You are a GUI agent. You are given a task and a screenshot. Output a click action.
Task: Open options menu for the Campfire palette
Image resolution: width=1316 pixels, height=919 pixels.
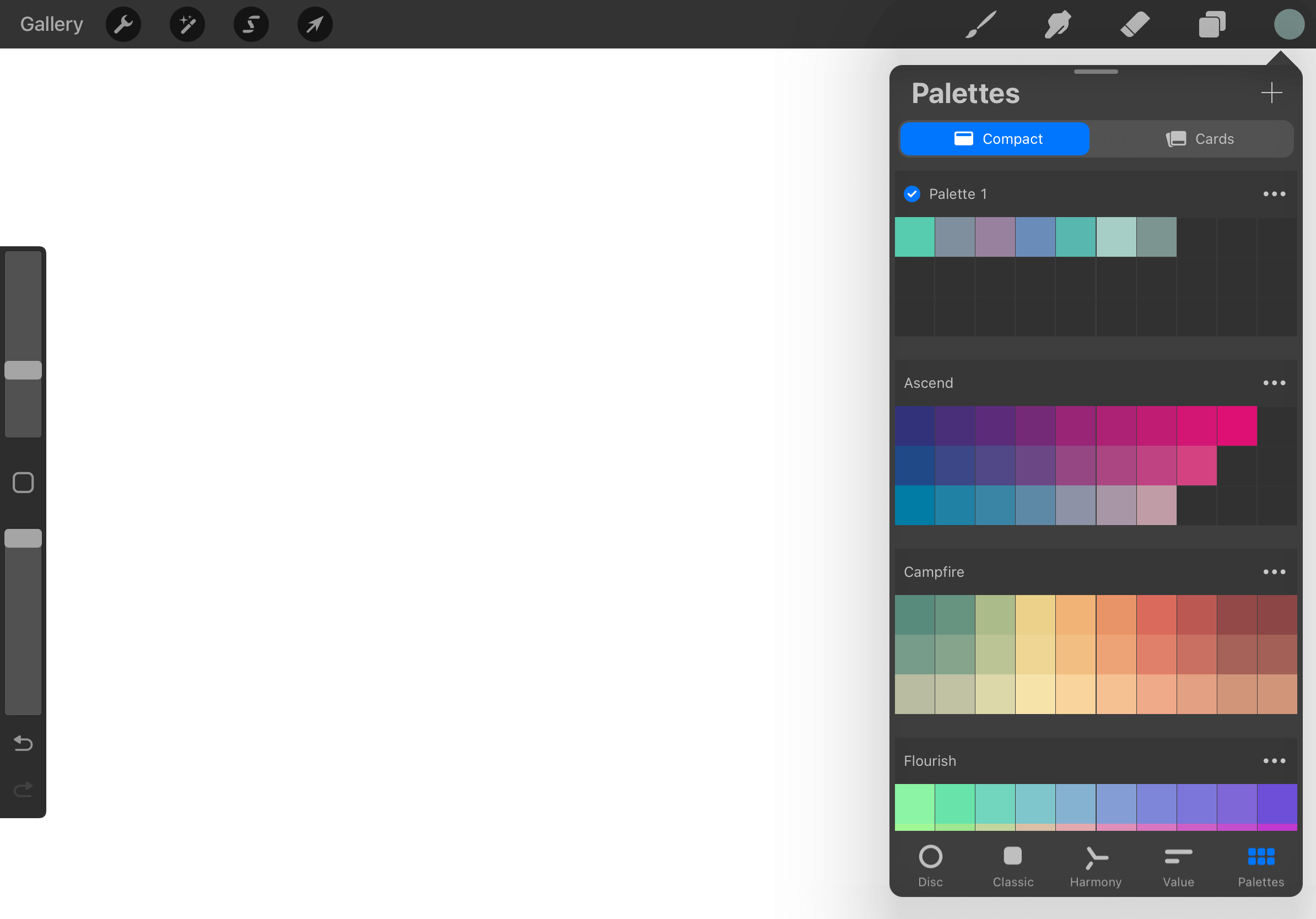point(1274,571)
